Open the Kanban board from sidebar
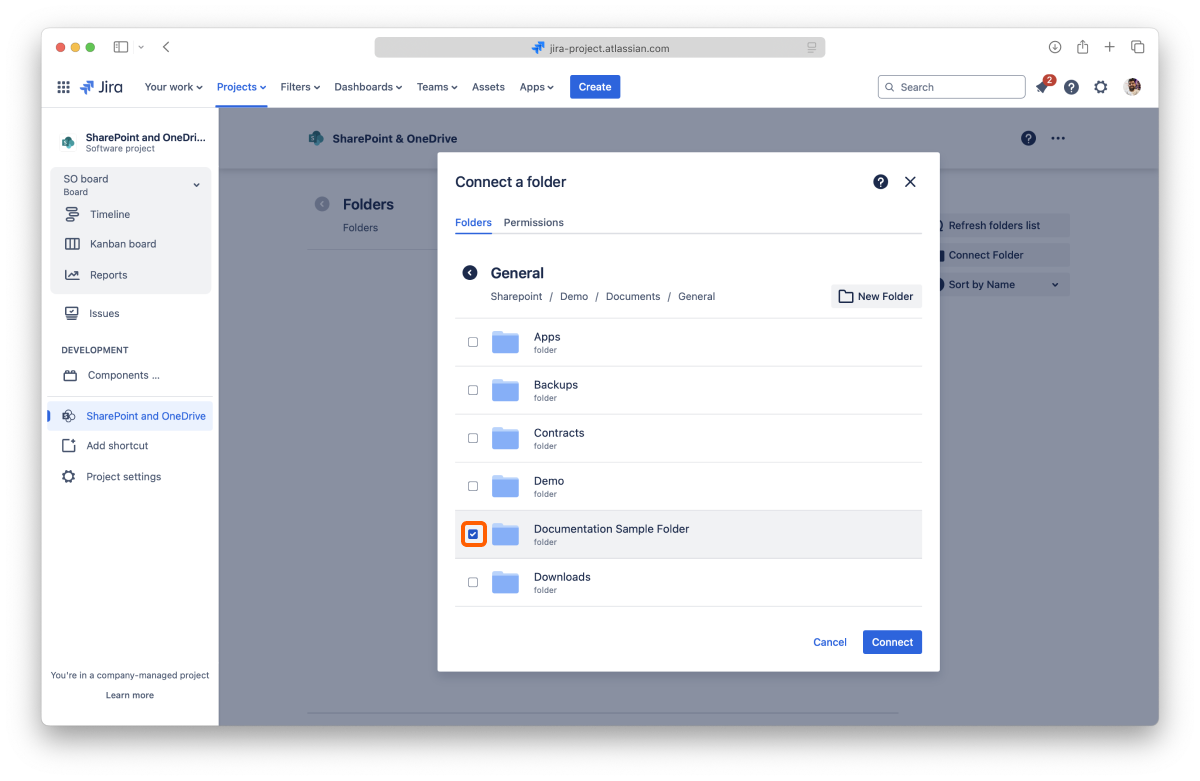1200x781 pixels. 122,244
